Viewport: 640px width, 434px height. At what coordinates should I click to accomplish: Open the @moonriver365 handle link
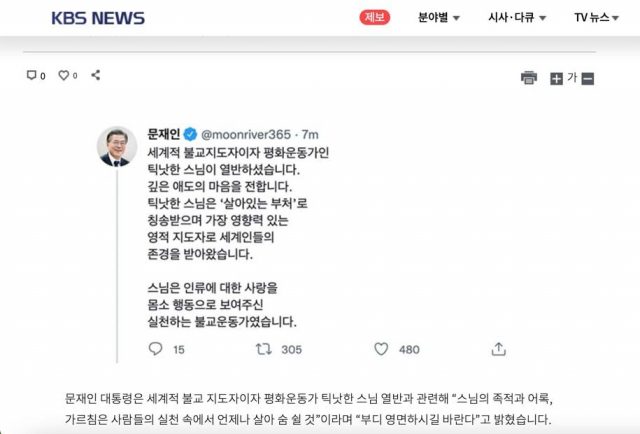click(246, 134)
